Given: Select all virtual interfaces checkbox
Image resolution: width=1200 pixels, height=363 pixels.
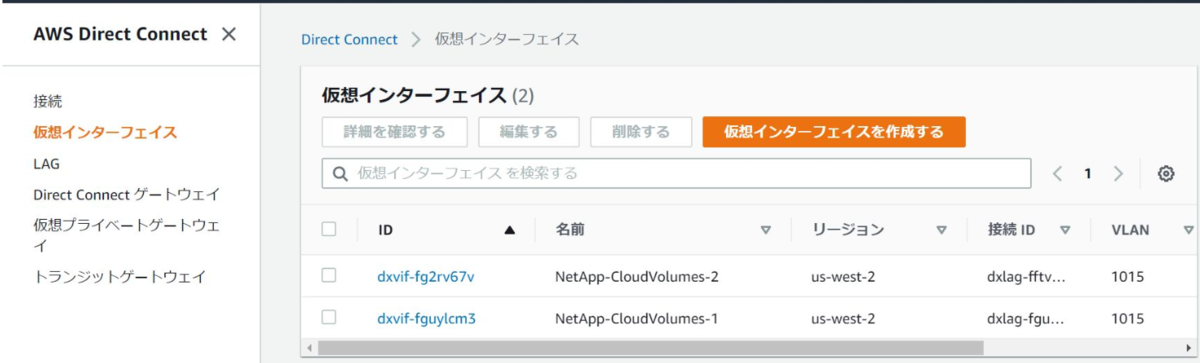Looking at the screenshot, I should 329,229.
